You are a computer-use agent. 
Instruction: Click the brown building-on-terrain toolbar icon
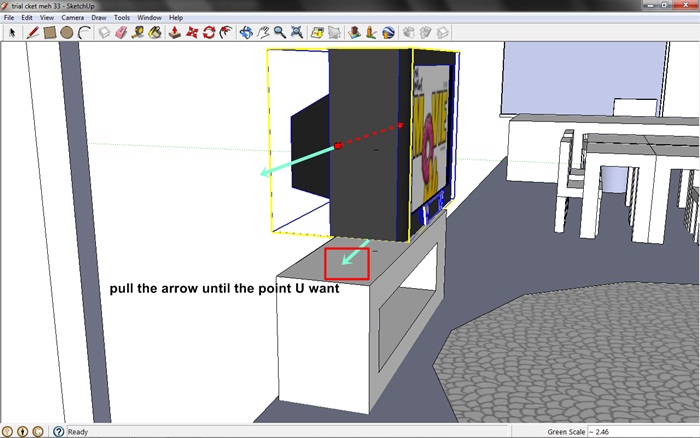pyautogui.click(x=354, y=33)
